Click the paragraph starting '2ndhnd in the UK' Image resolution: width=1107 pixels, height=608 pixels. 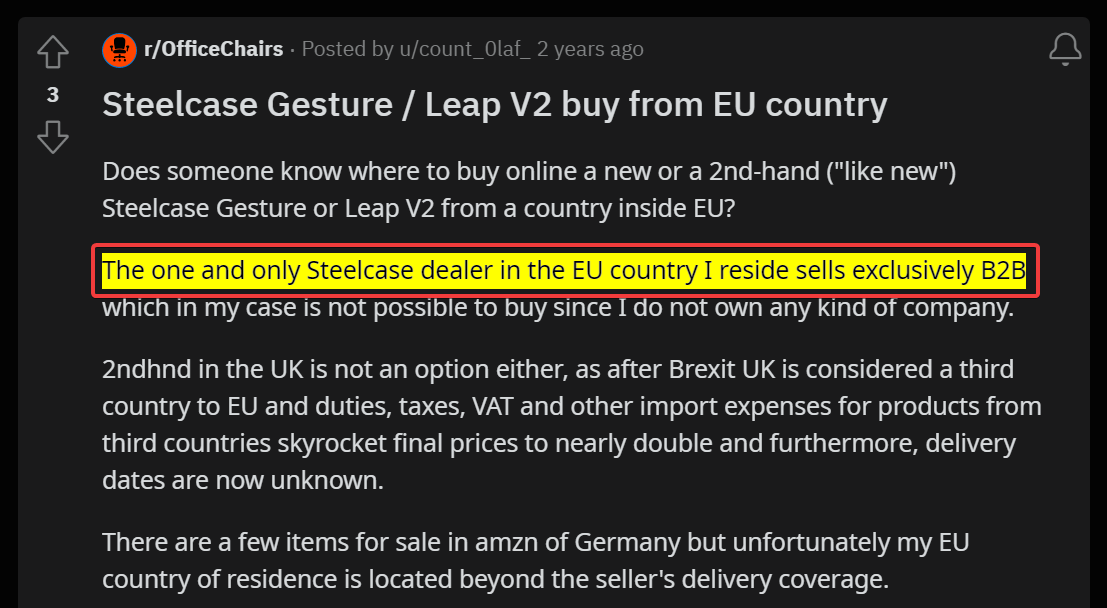pos(572,424)
